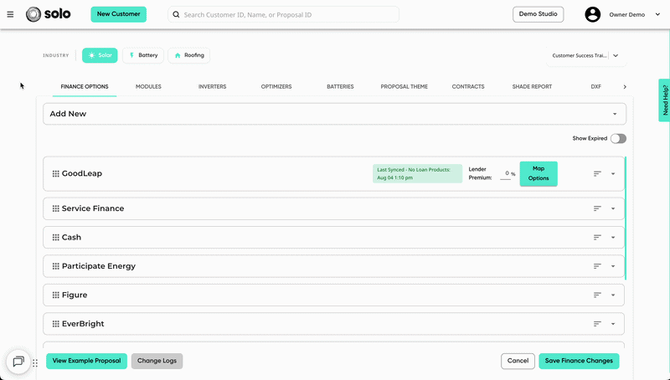Image resolution: width=670 pixels, height=380 pixels.
Task: Click the Solo logo
Action: click(x=48, y=14)
